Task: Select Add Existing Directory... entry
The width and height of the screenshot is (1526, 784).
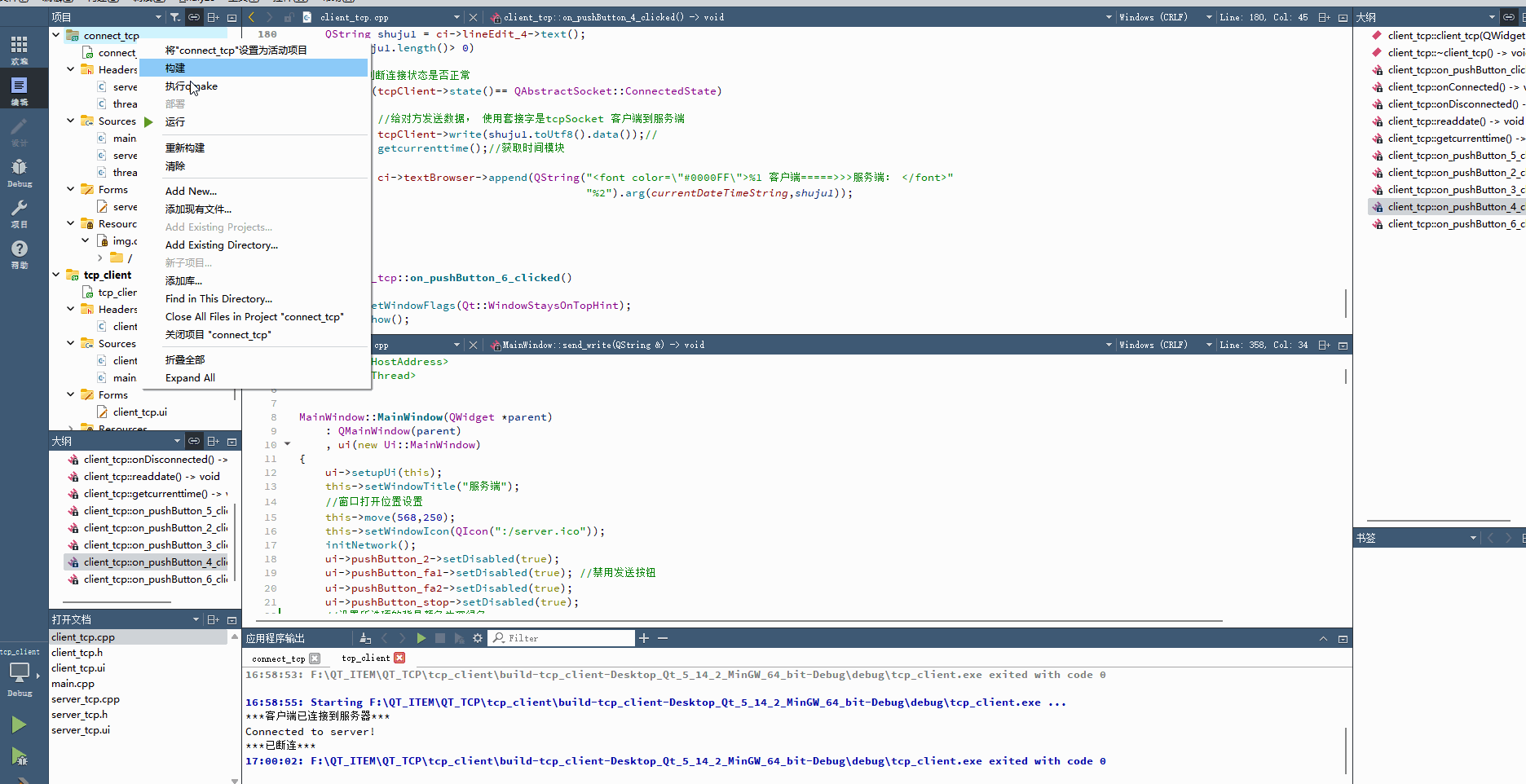Action: point(254,245)
